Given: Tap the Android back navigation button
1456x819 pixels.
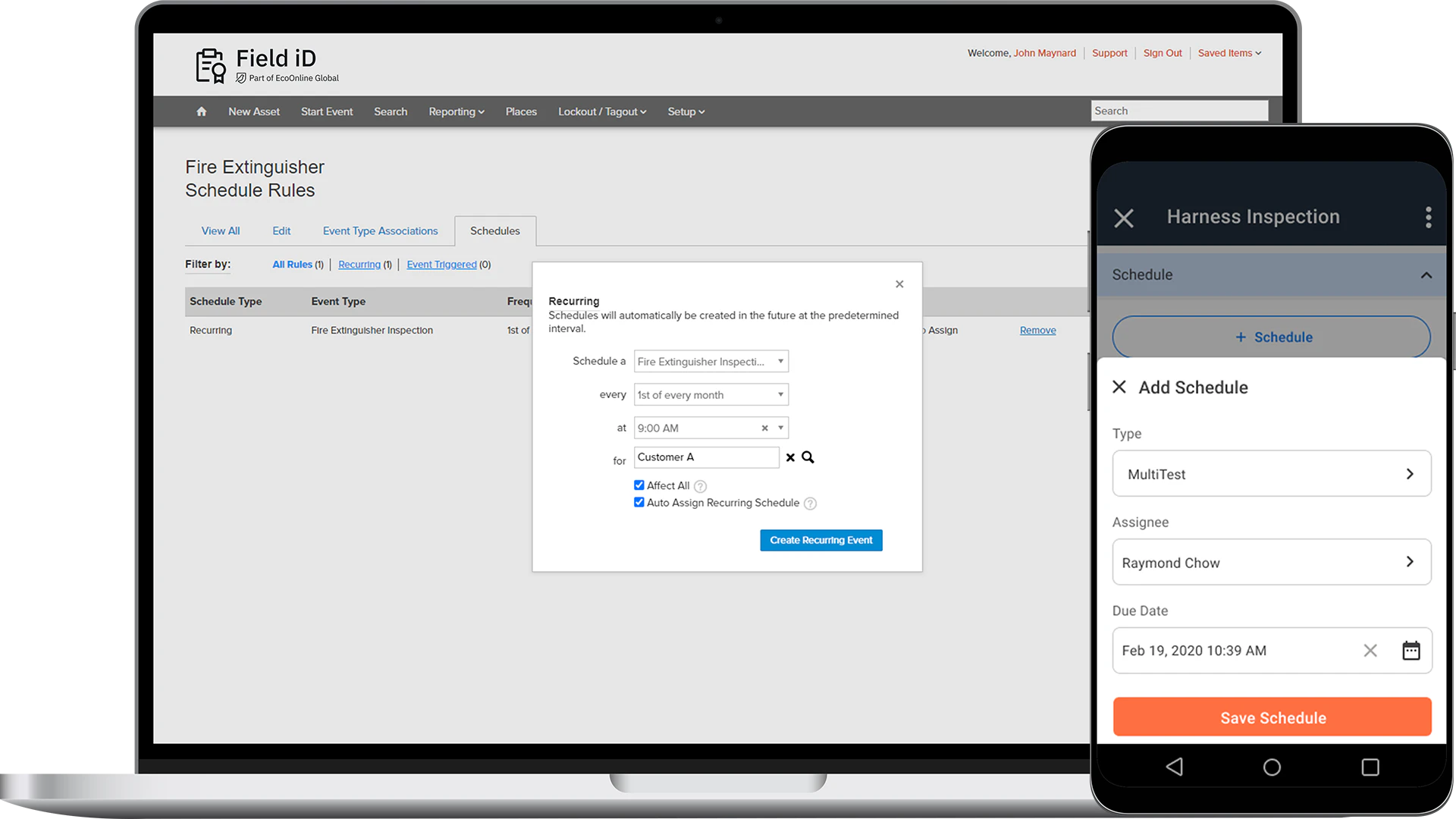Looking at the screenshot, I should pos(1175,766).
